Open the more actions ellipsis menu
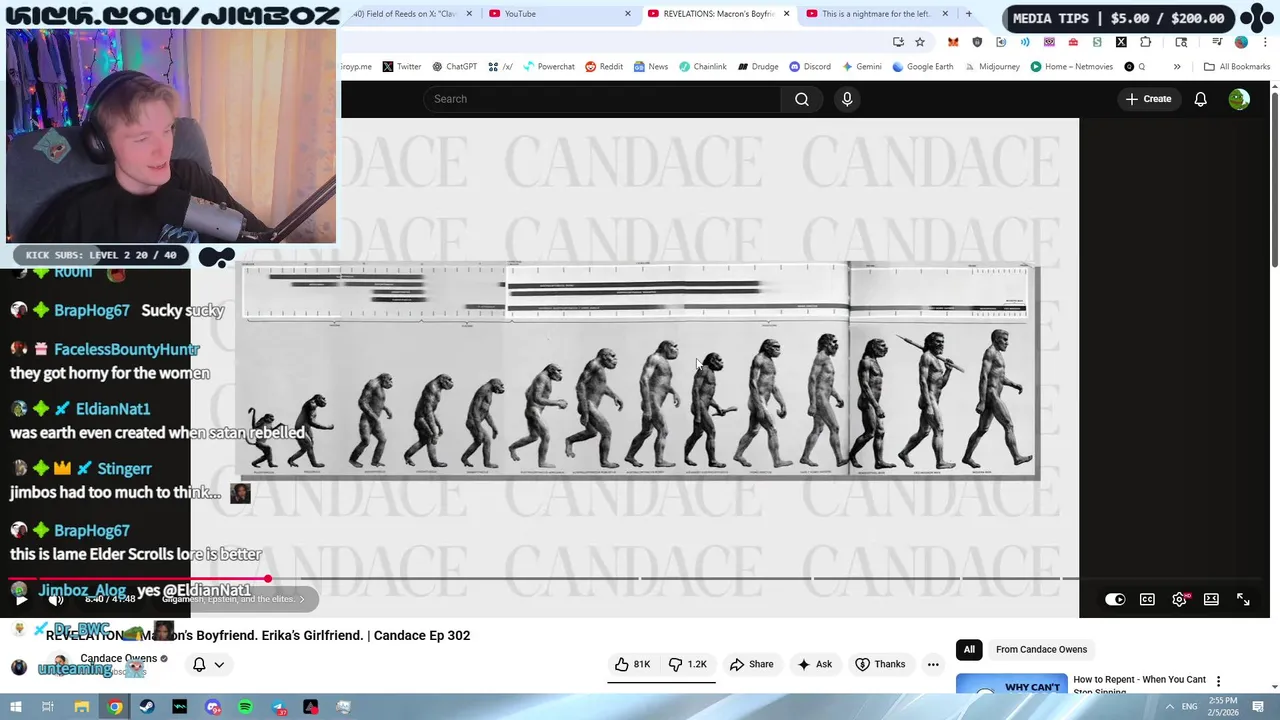Viewport: 1280px width, 720px height. [933, 664]
